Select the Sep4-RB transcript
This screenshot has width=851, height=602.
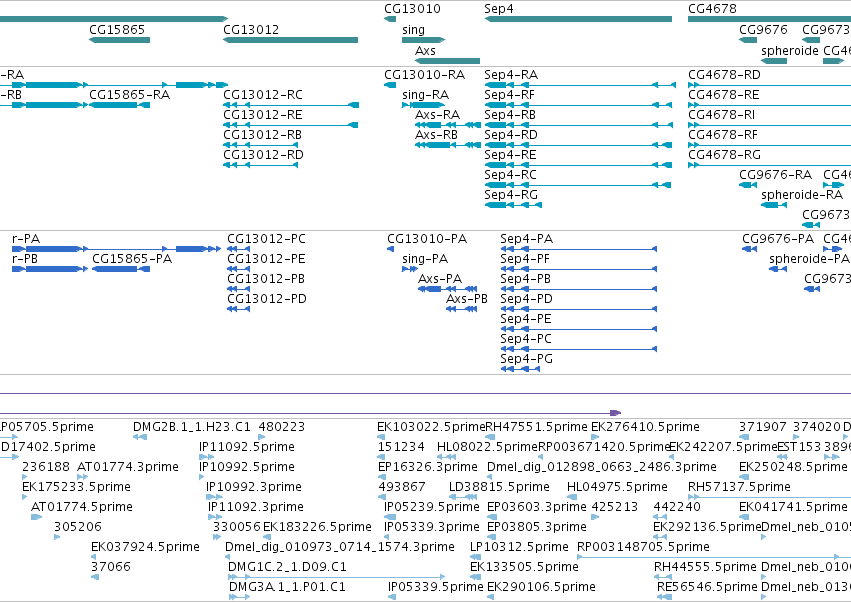coord(578,125)
